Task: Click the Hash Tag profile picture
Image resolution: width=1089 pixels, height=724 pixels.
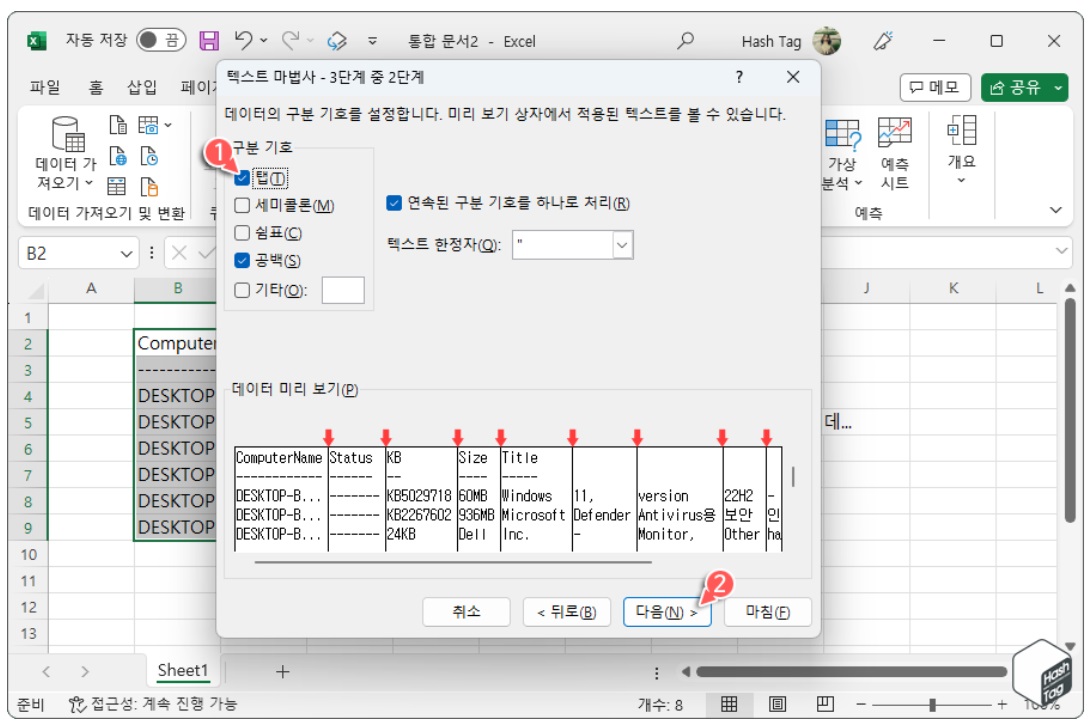Action: coord(826,40)
